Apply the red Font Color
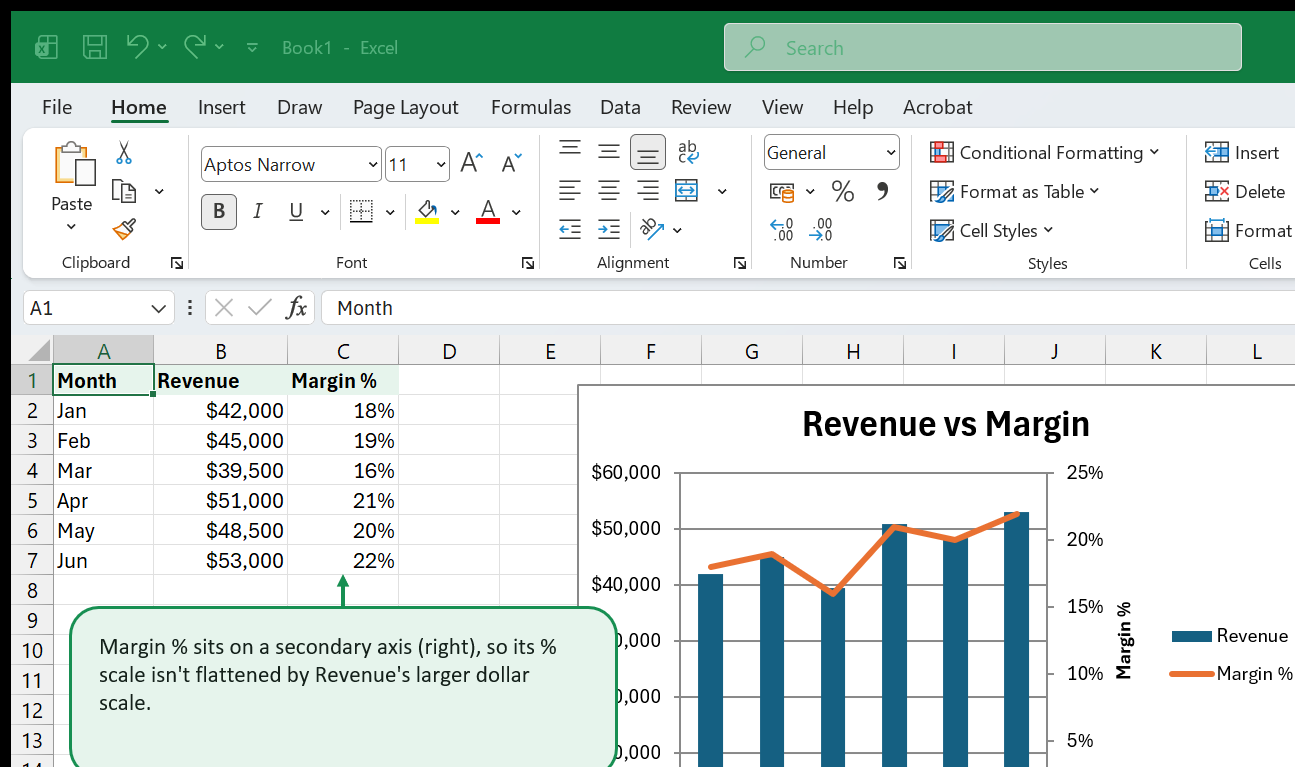 [x=488, y=211]
